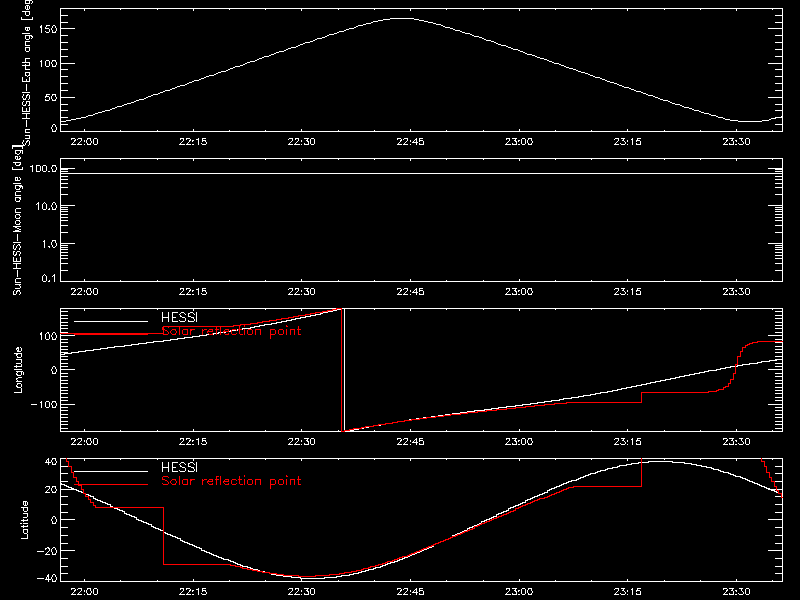The image size is (800, 600).
Task: Click the 100 tick on Longitude axis
Action: (x=50, y=336)
